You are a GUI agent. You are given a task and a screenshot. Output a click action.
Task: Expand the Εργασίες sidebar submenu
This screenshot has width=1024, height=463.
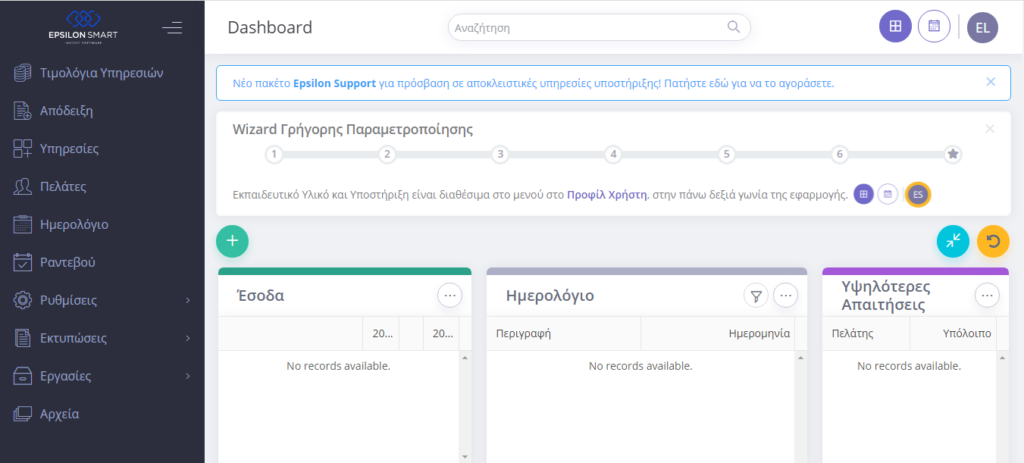click(x=188, y=377)
